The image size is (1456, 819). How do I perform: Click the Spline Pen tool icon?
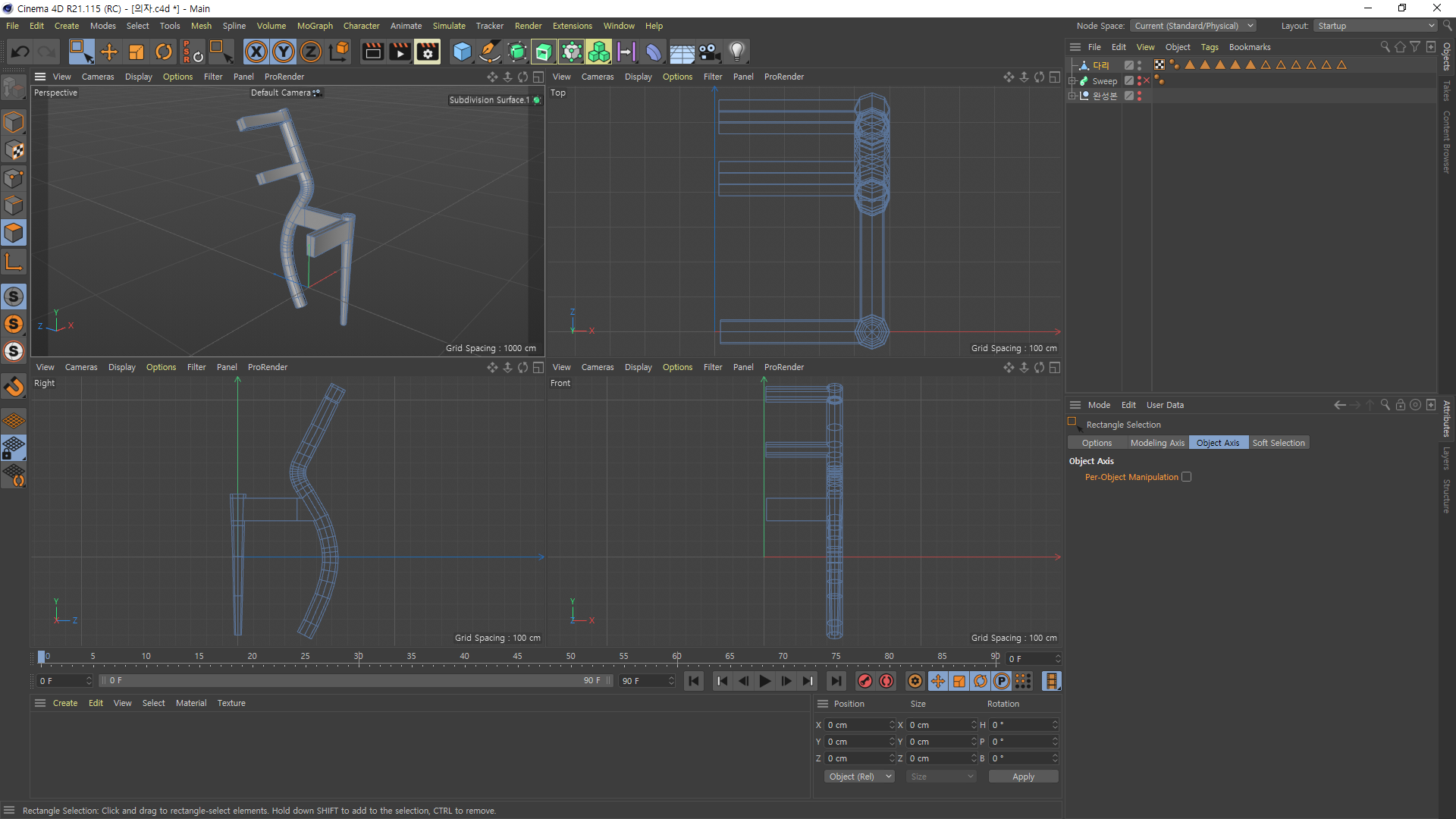(490, 52)
